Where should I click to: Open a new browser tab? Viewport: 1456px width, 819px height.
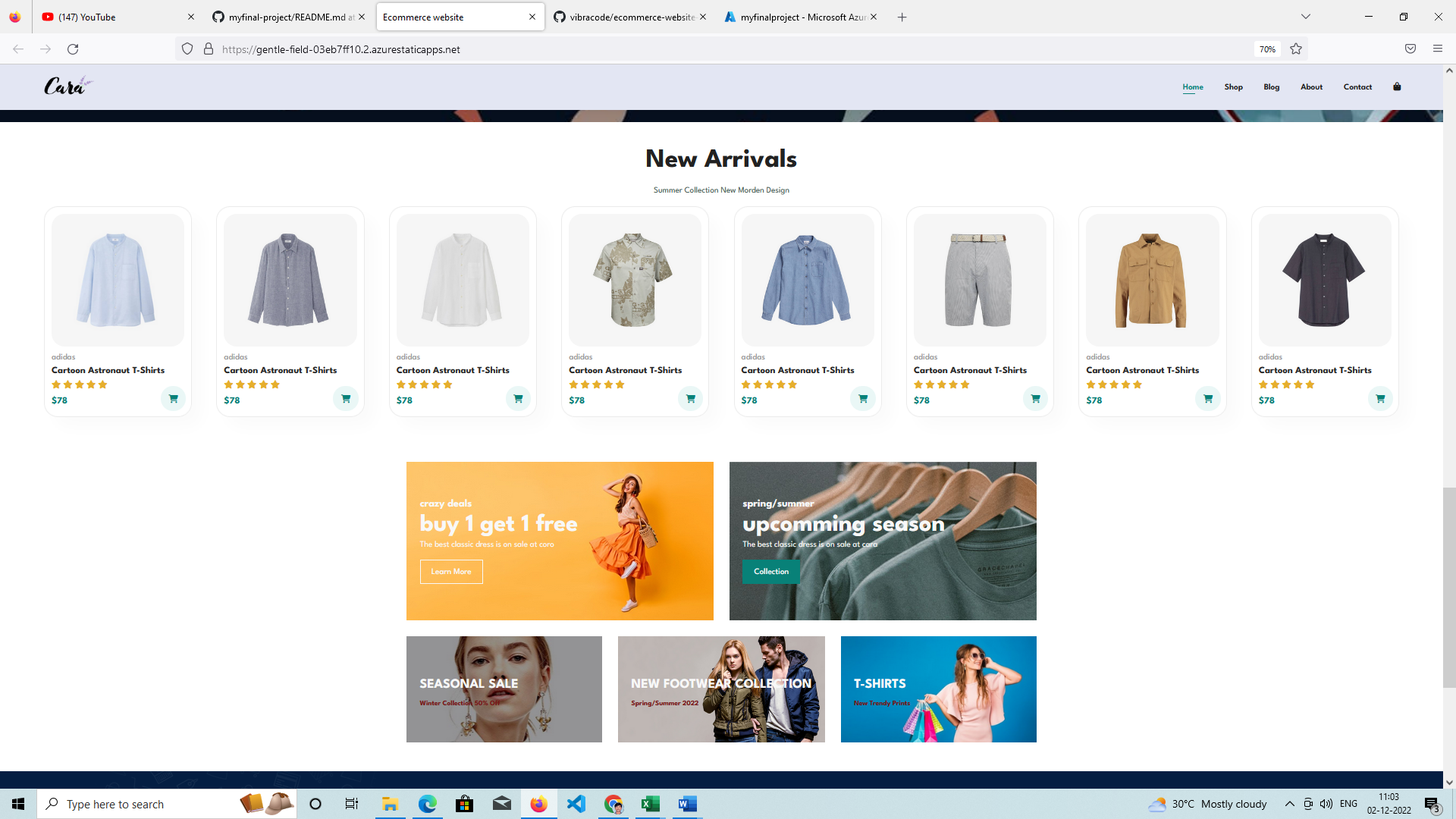902,17
